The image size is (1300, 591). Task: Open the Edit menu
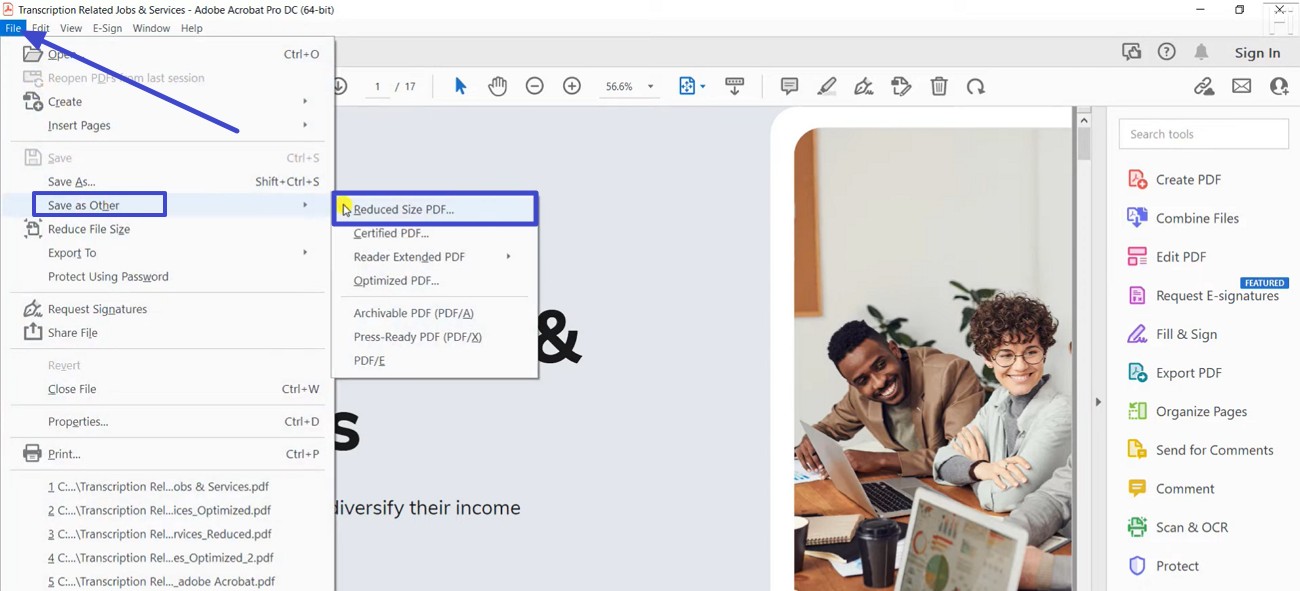point(40,27)
